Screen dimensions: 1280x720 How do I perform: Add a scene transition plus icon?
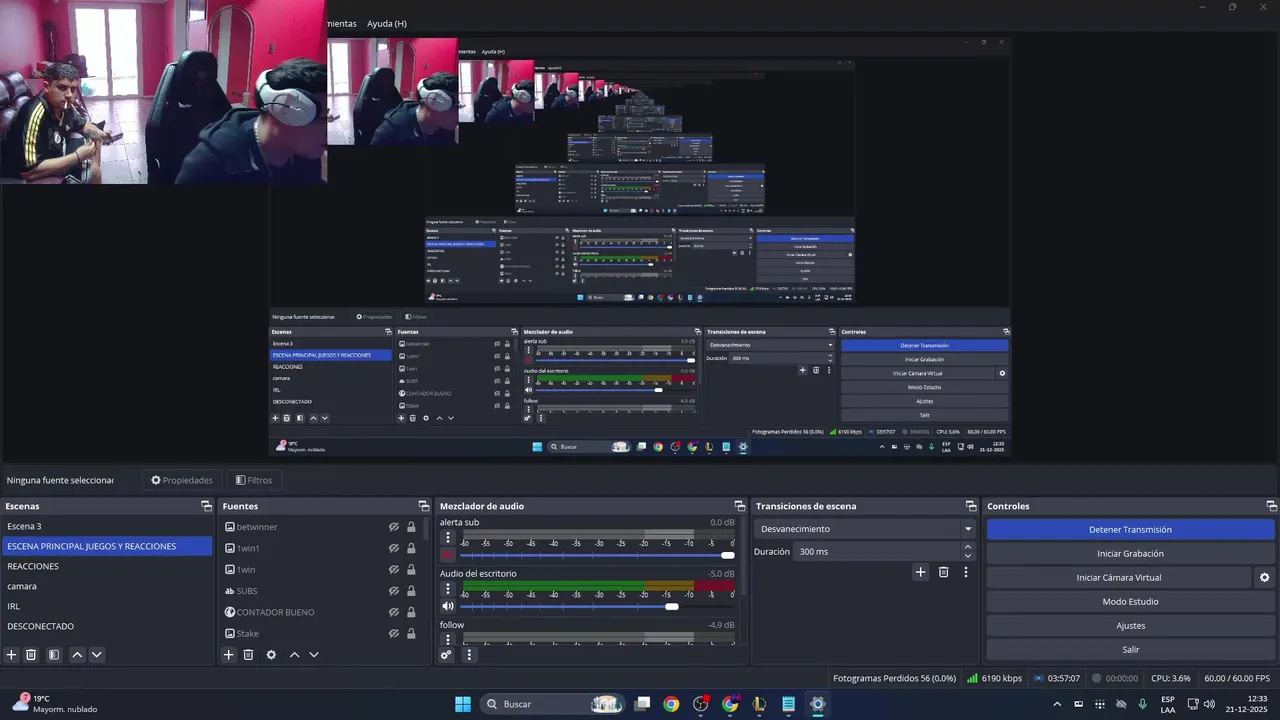(921, 572)
